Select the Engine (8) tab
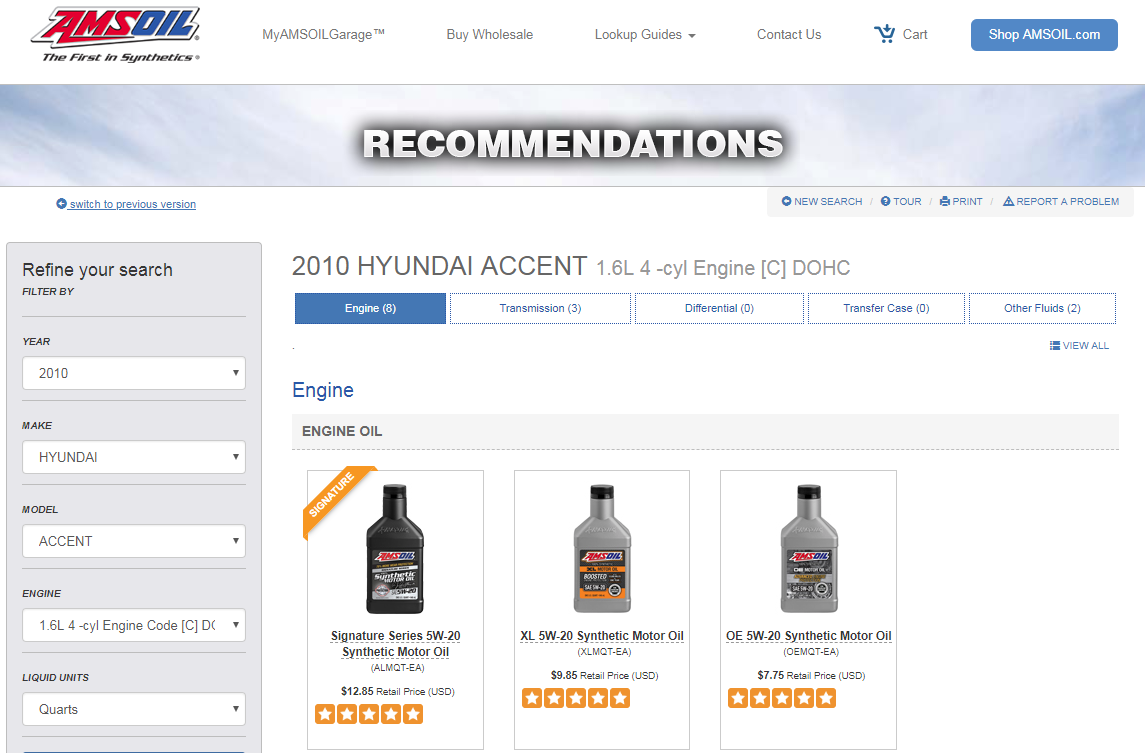The image size is (1145, 753). (x=370, y=308)
